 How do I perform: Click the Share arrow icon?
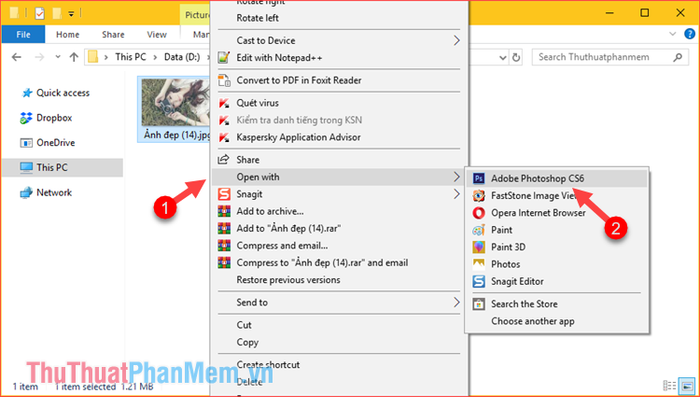click(224, 159)
